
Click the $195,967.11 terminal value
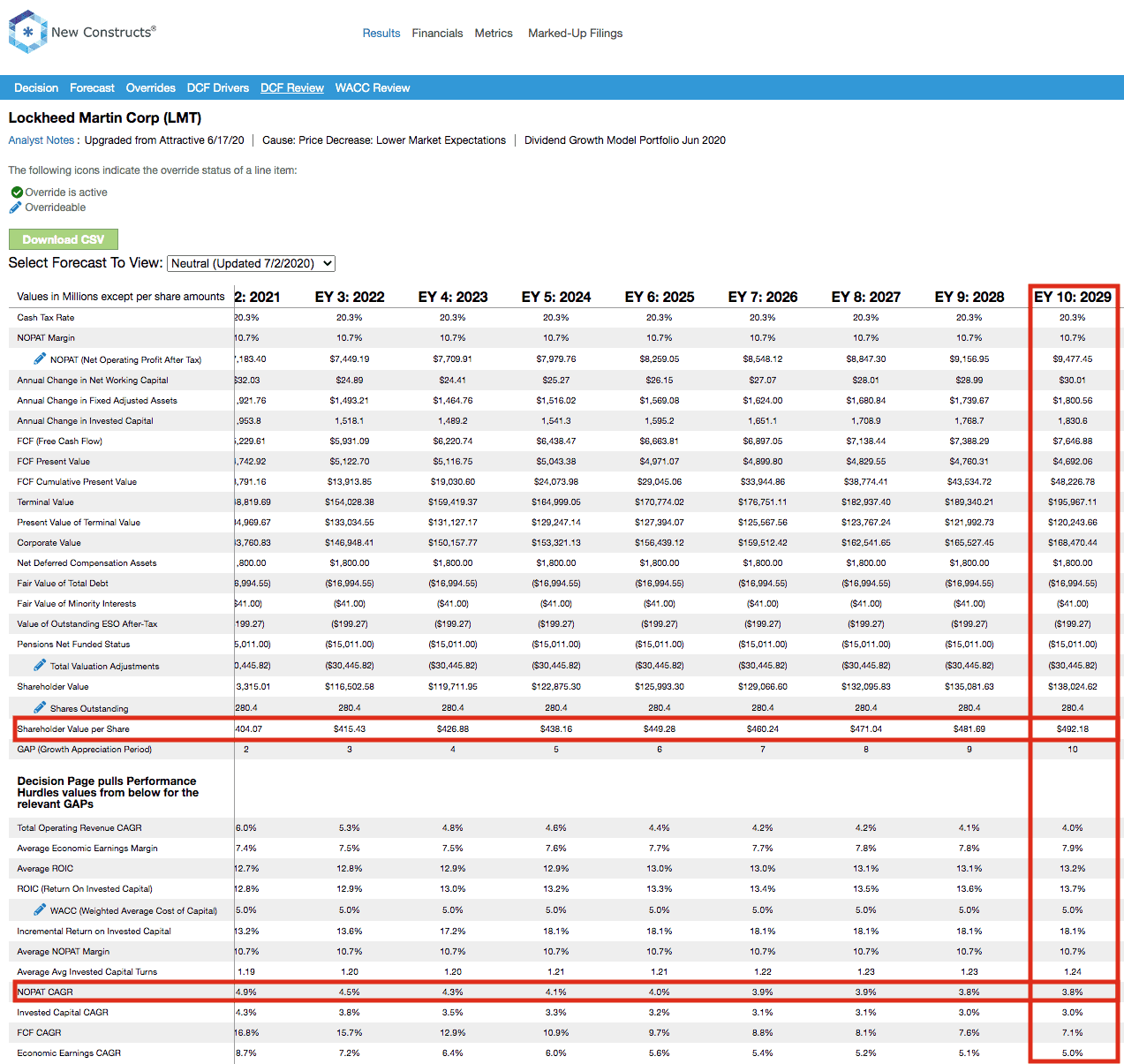coord(1073,502)
